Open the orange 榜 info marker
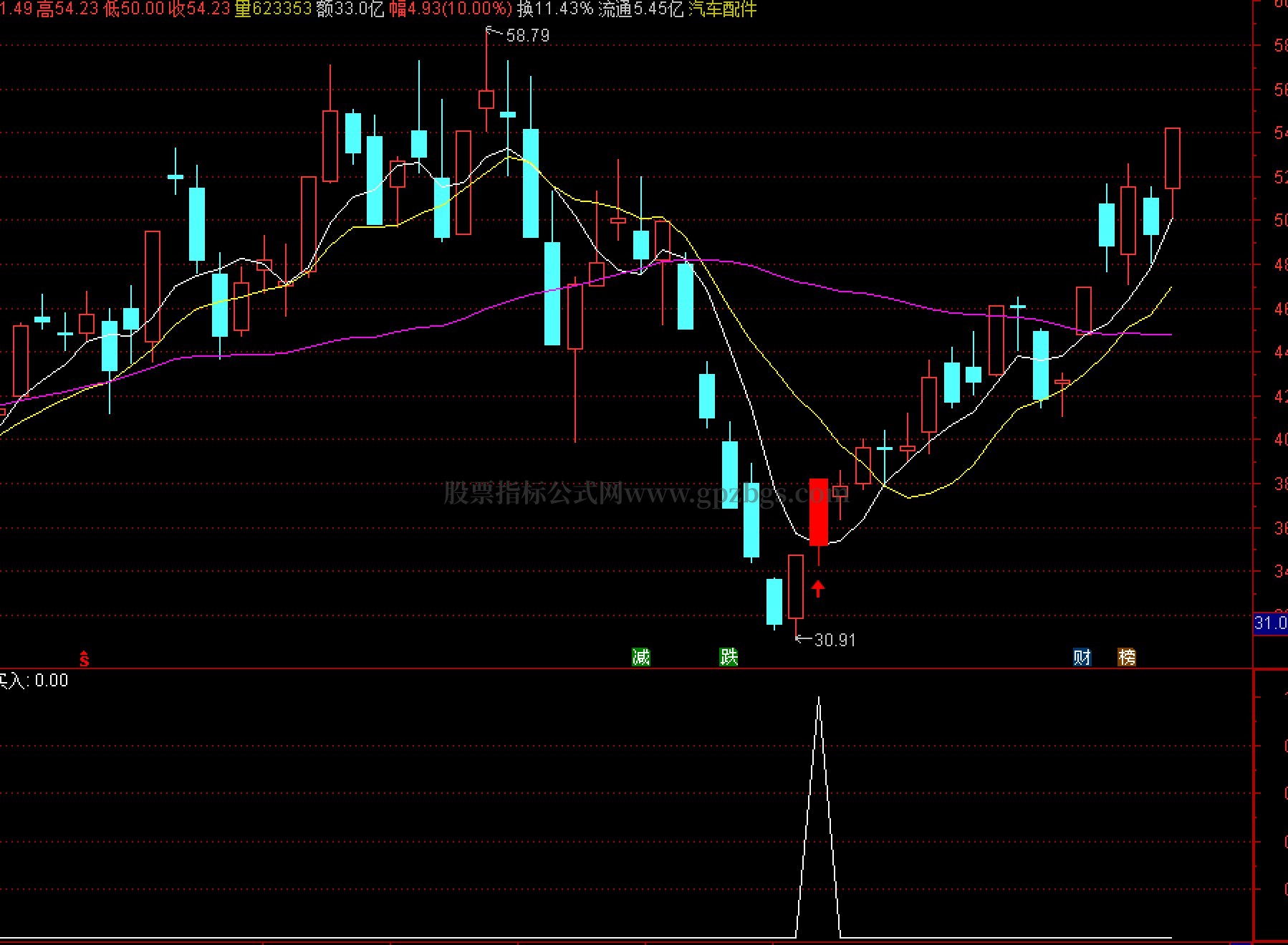This screenshot has width=1288, height=945. (1127, 657)
